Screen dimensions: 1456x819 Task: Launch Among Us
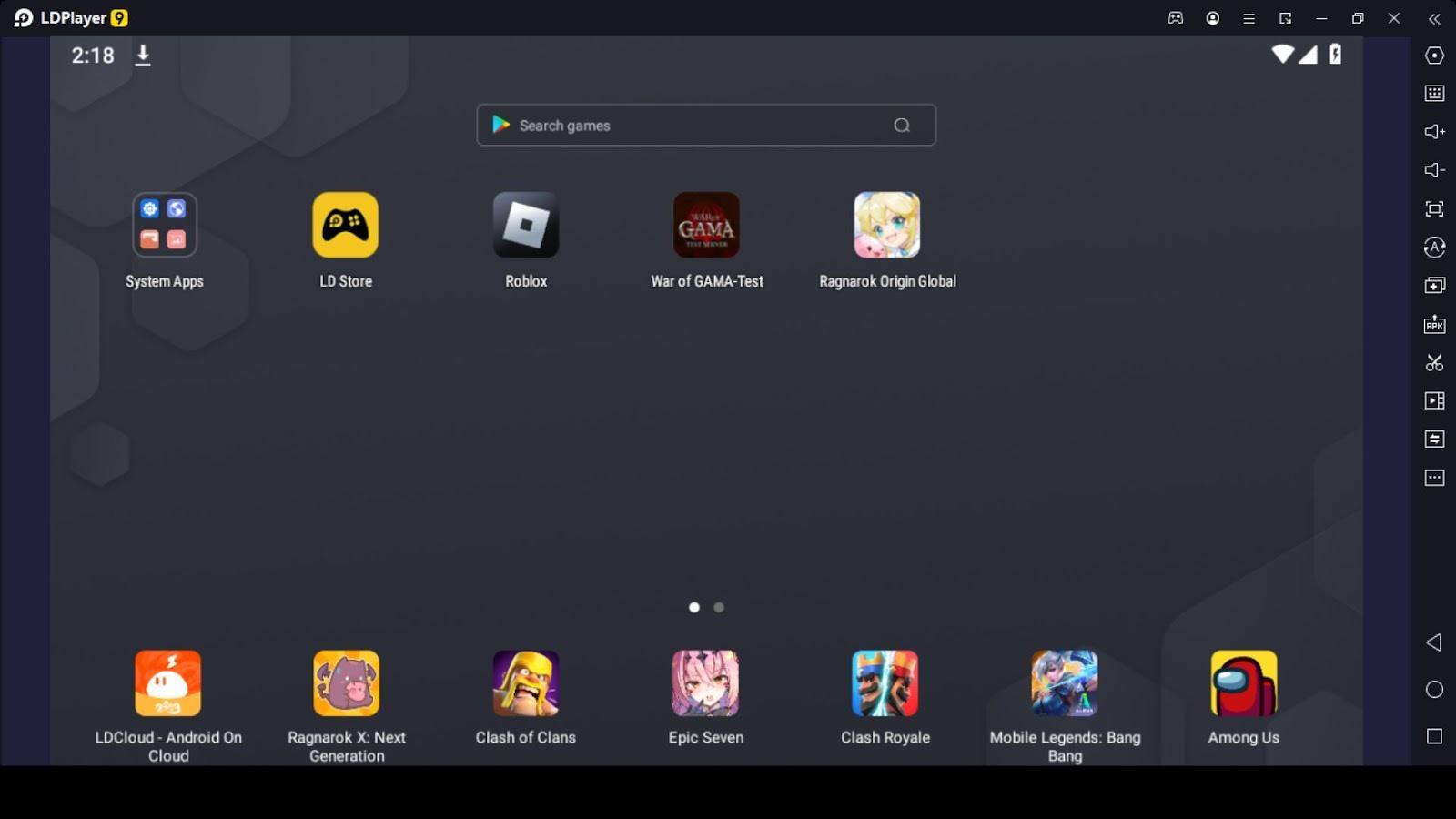click(1244, 683)
